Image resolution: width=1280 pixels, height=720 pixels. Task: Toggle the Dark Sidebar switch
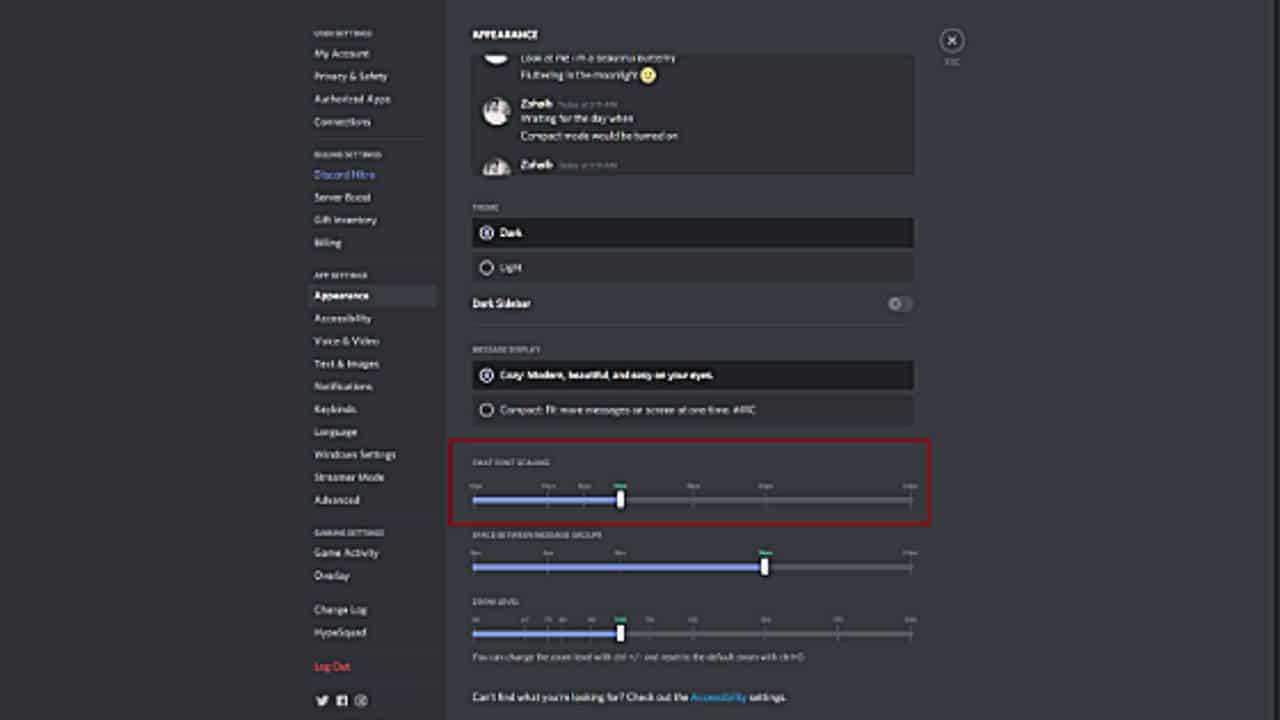(x=900, y=303)
